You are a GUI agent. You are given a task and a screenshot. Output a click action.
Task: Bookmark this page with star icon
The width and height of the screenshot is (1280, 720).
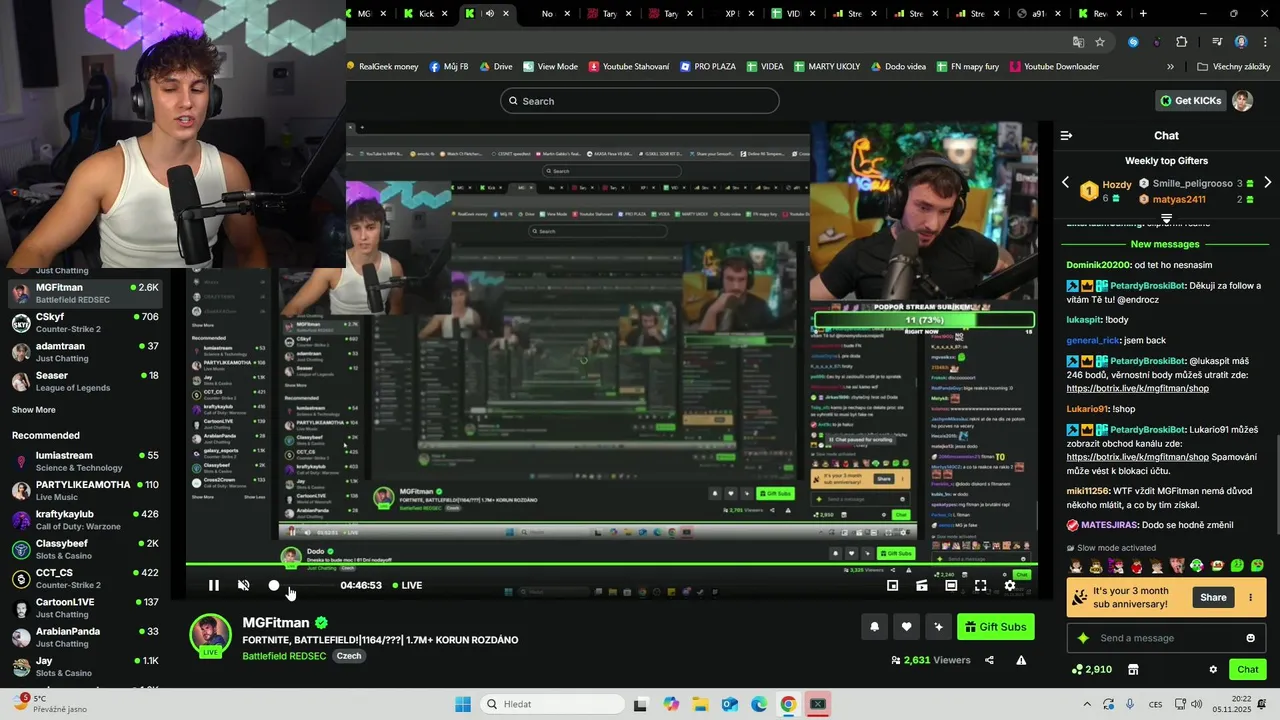[x=1100, y=42]
